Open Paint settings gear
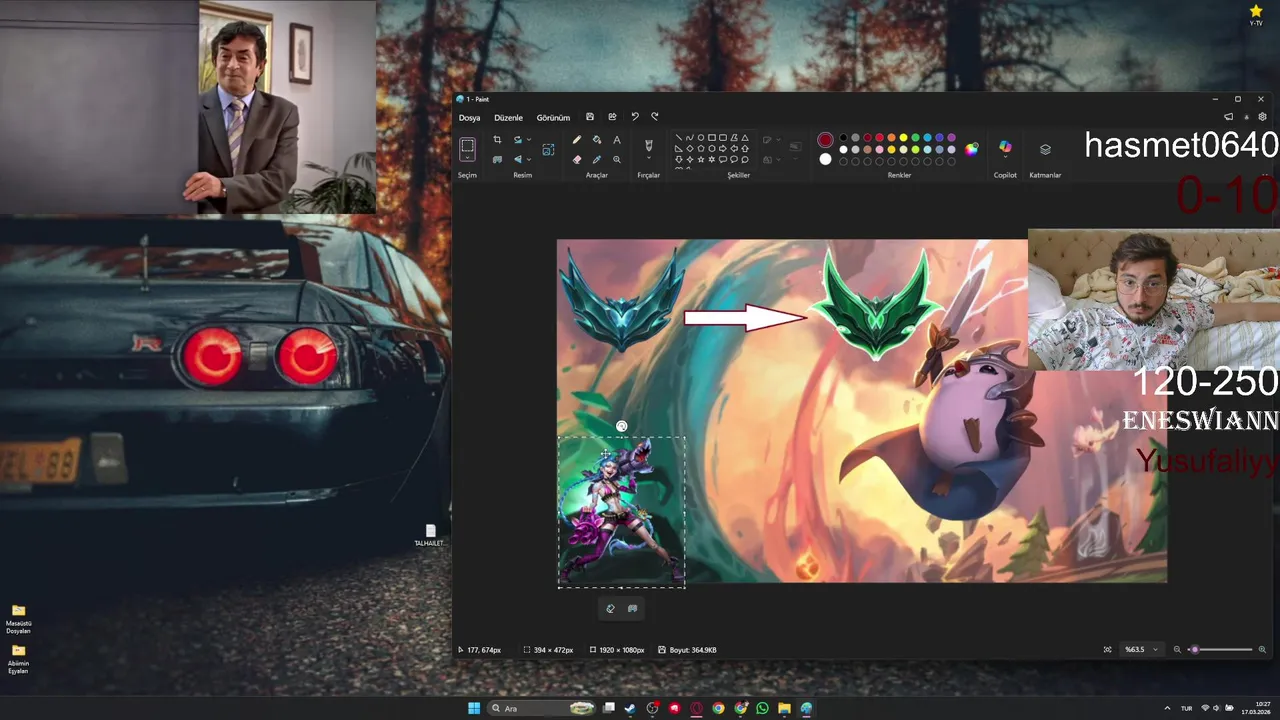This screenshot has height=720, width=1280. (1263, 117)
